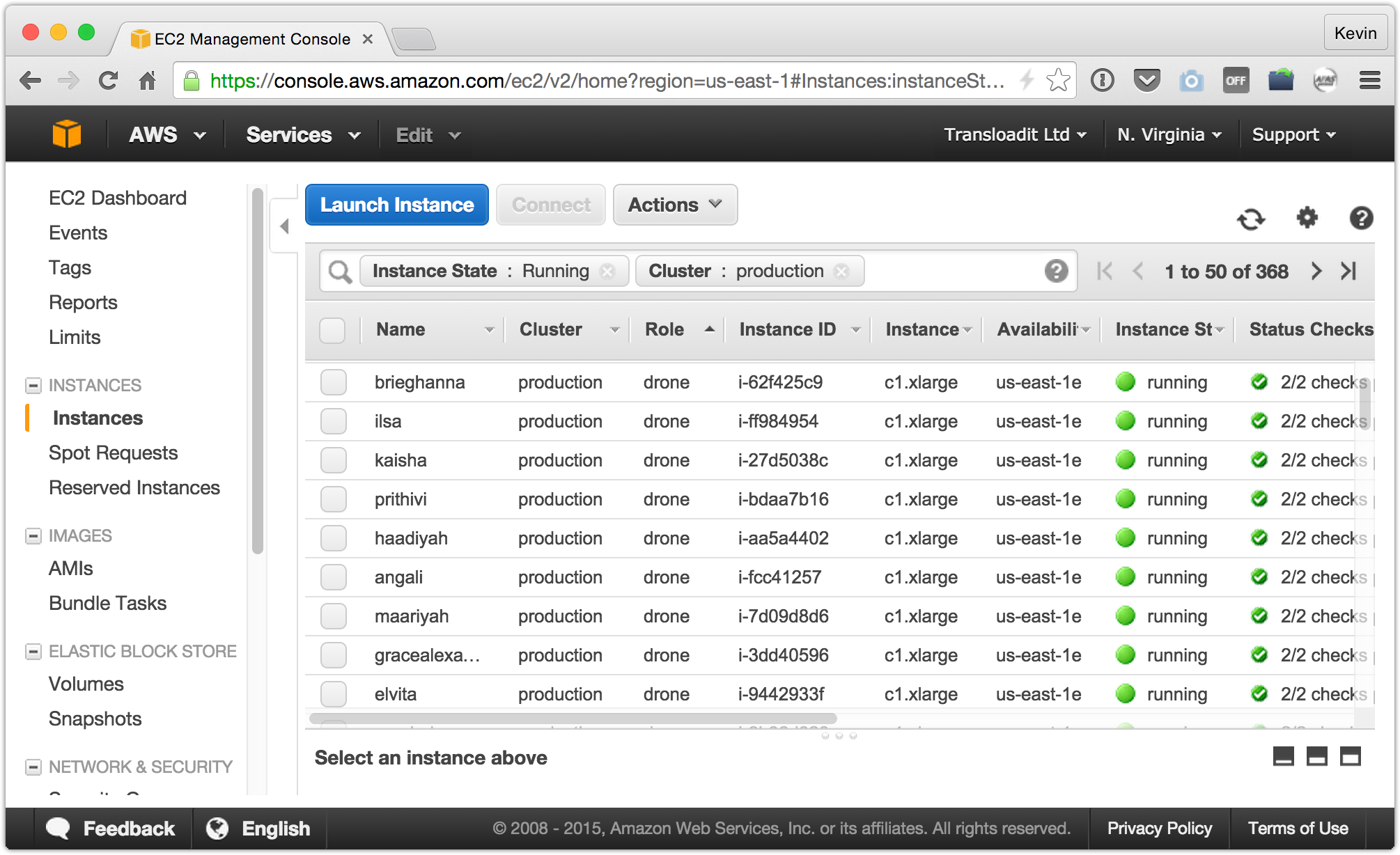Screen dimensions: 1400x855
Task: Click the refresh instances icon
Action: 1251,219
